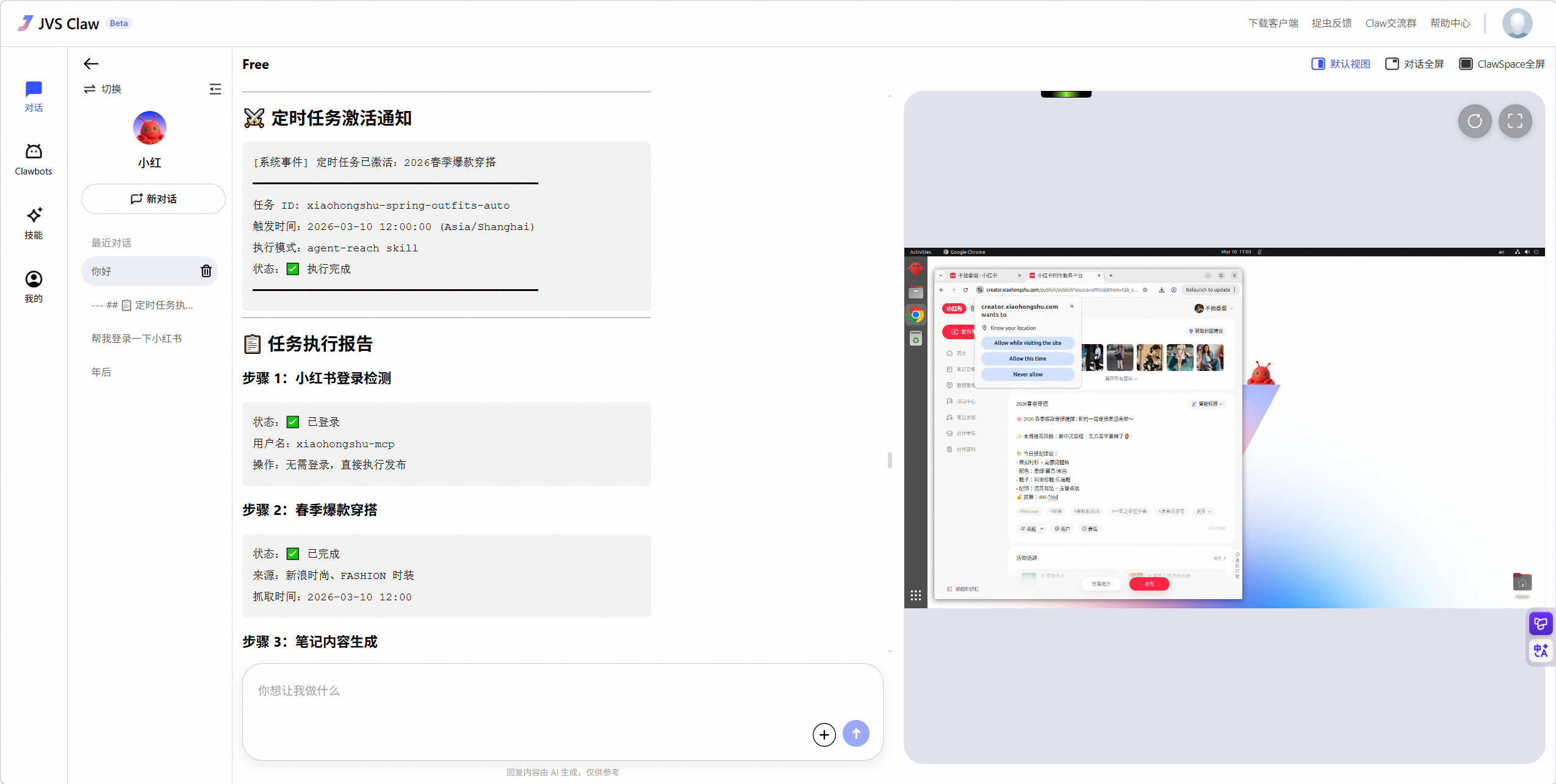Enter fullscreen for the remote screen view
Viewport: 1556px width, 784px height.
click(x=1515, y=121)
